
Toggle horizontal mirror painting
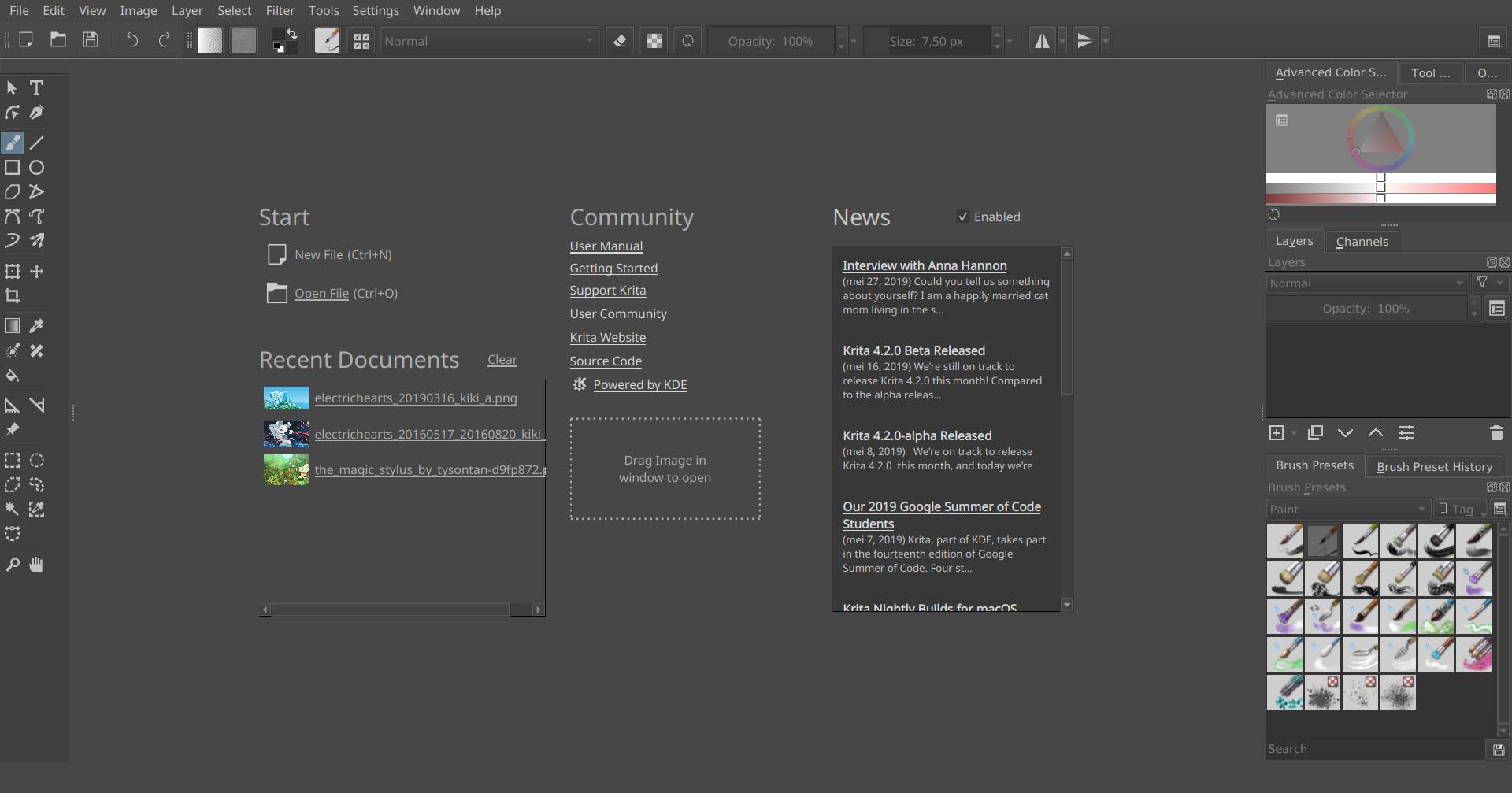click(x=1042, y=40)
